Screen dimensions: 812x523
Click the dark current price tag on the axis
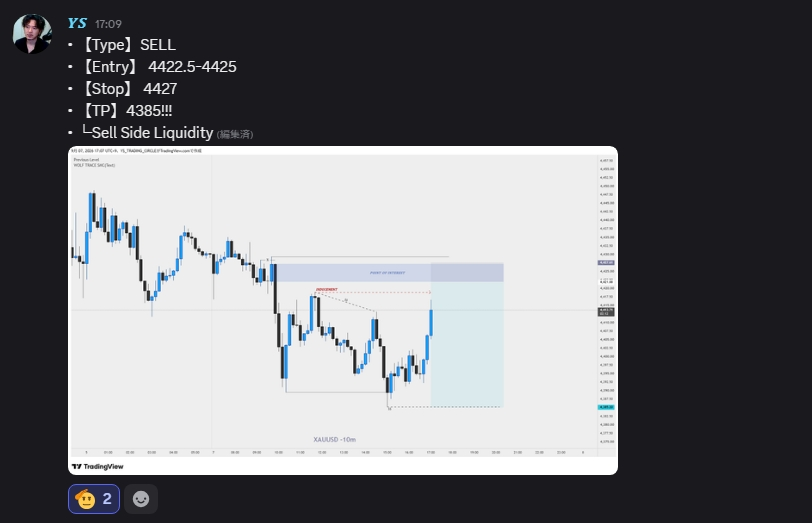click(x=606, y=312)
